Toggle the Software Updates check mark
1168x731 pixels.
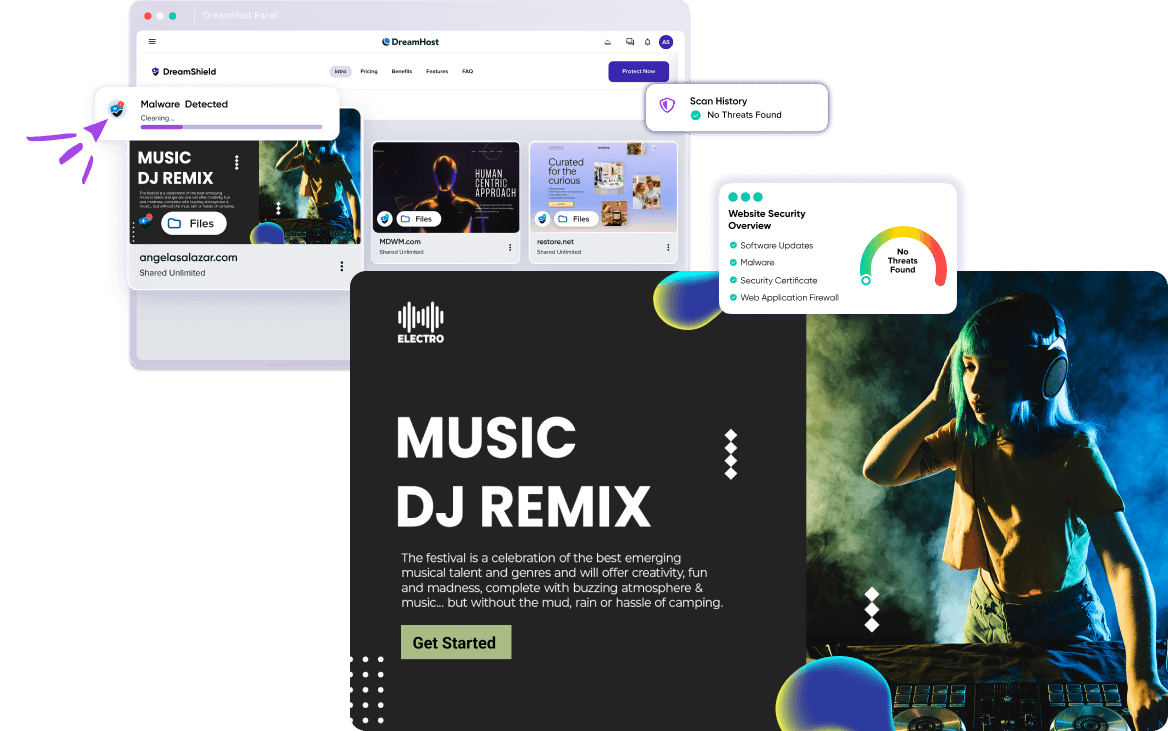[733, 245]
